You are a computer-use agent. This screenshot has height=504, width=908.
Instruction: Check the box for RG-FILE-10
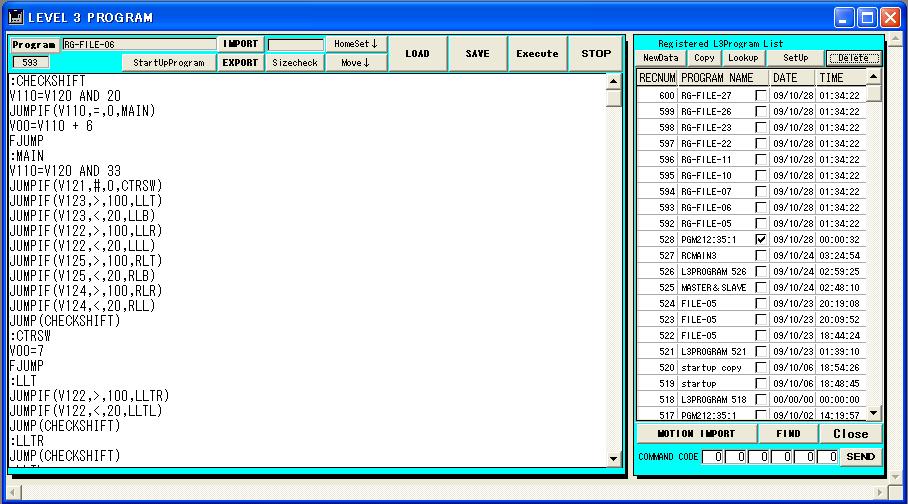761,176
